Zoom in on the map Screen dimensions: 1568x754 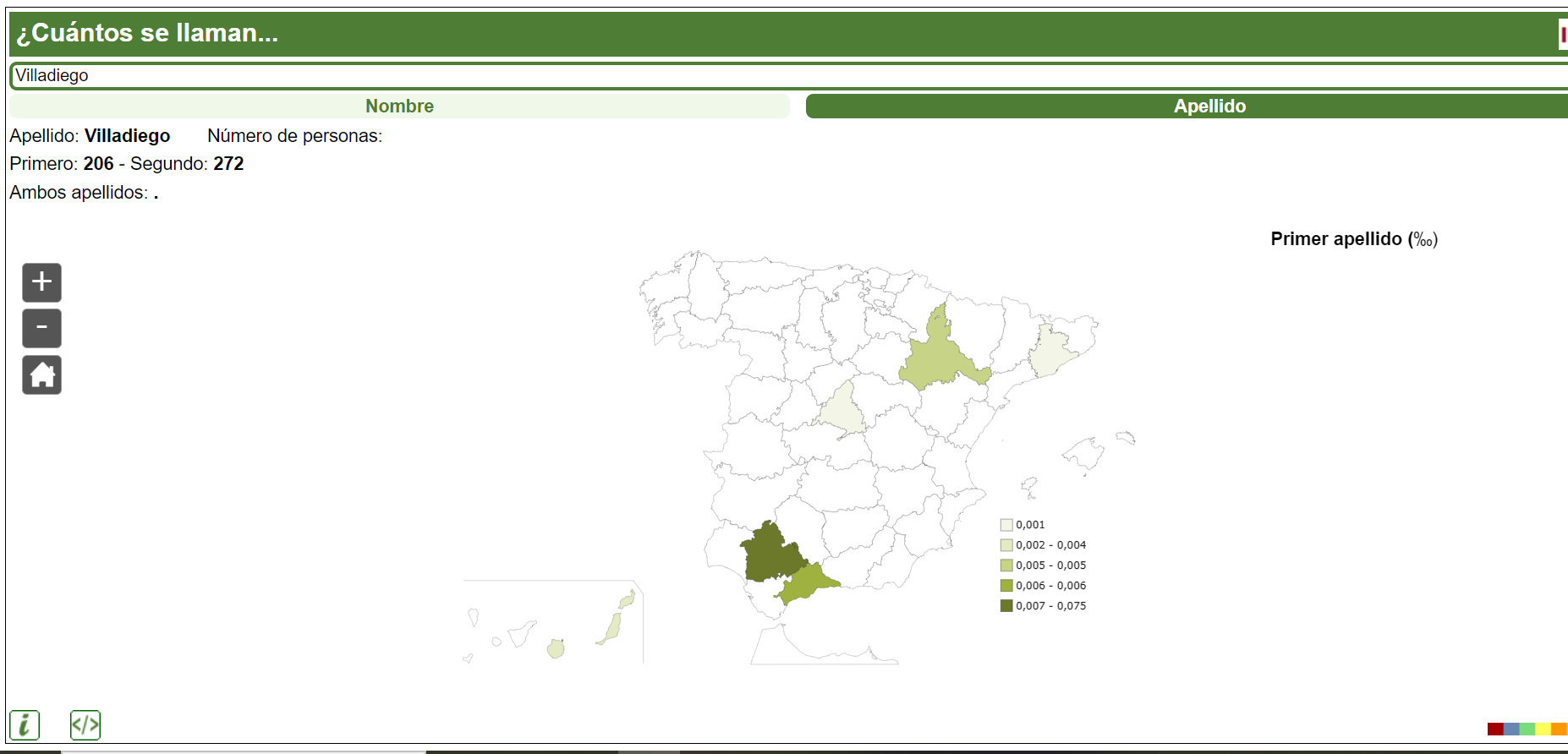(41, 282)
